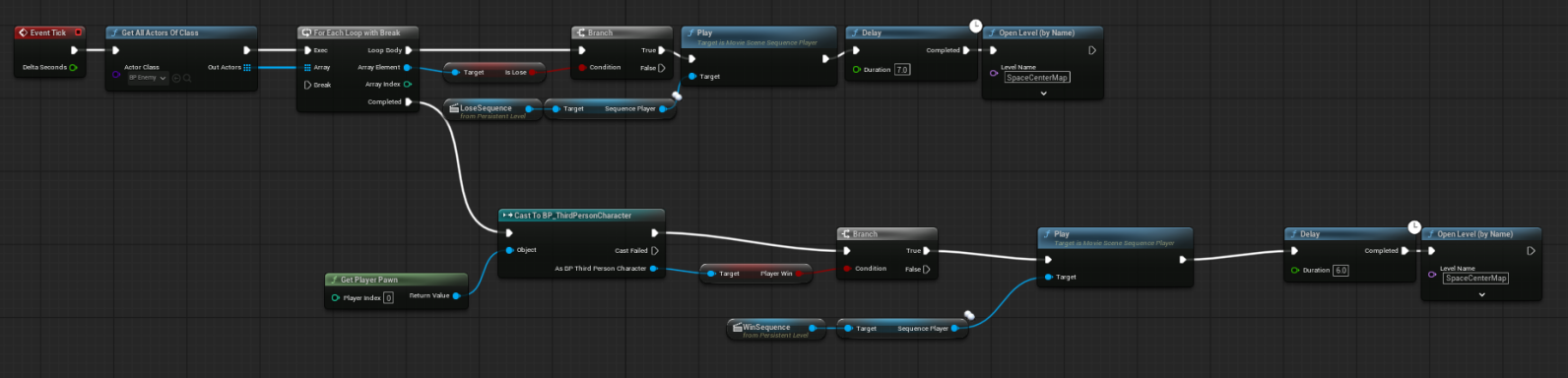This screenshot has height=378, width=1568.
Task: Expand the upper Open Level node options
Action: coord(1043,94)
